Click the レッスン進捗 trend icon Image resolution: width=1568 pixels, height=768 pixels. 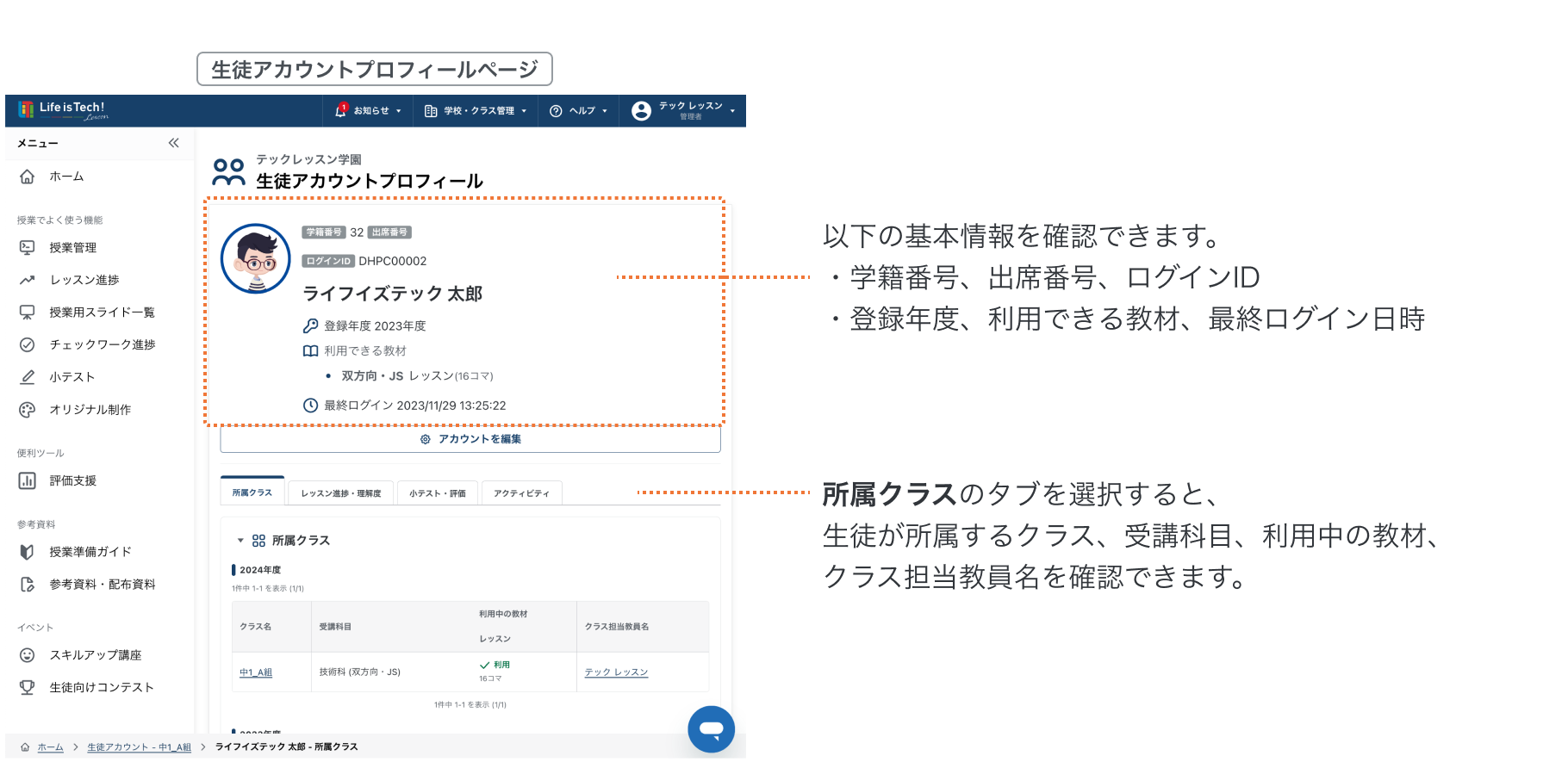28,280
